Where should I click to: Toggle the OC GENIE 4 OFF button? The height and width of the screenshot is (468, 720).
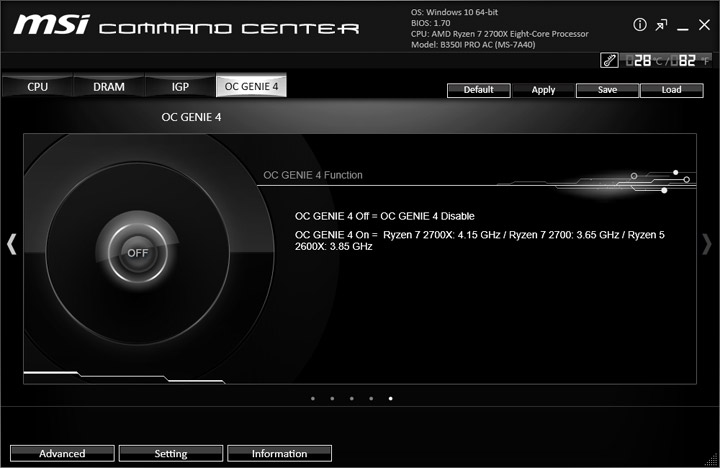pos(138,253)
